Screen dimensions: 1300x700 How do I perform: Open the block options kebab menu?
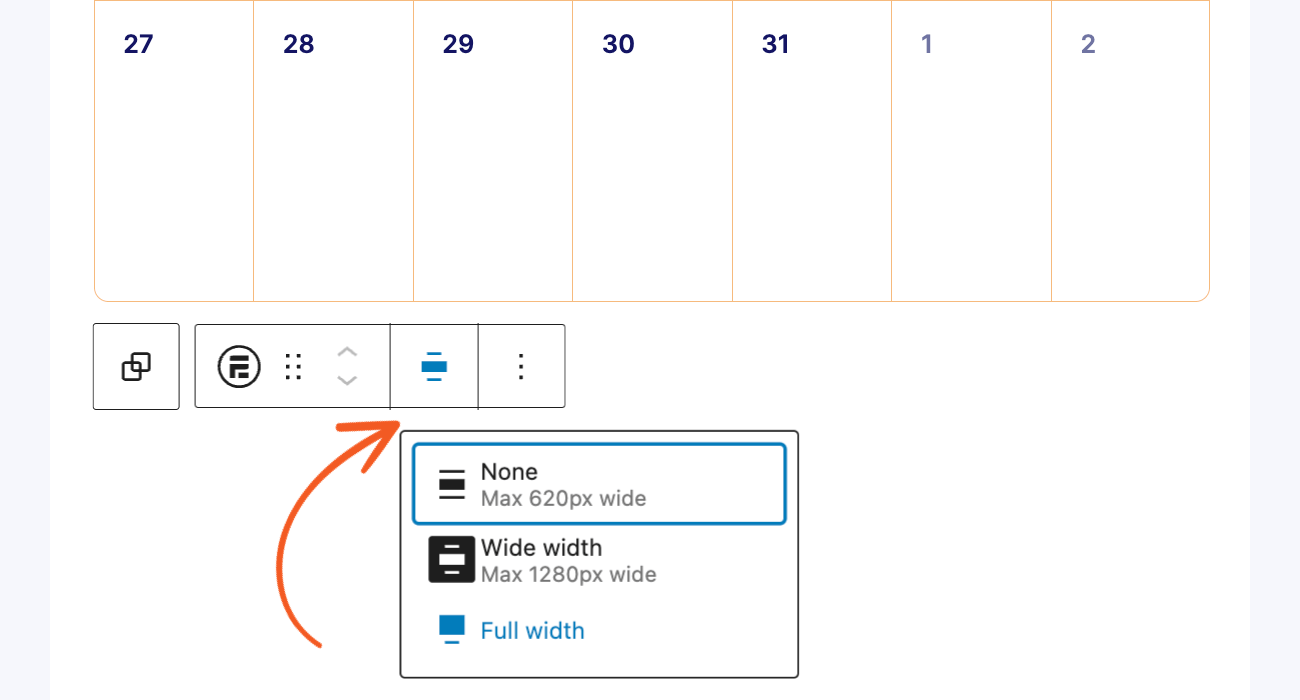coord(521,366)
